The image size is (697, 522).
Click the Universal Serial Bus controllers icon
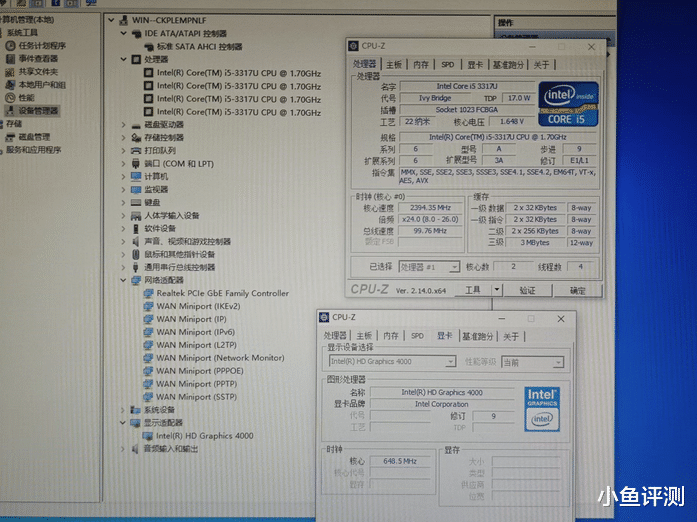click(x=136, y=268)
